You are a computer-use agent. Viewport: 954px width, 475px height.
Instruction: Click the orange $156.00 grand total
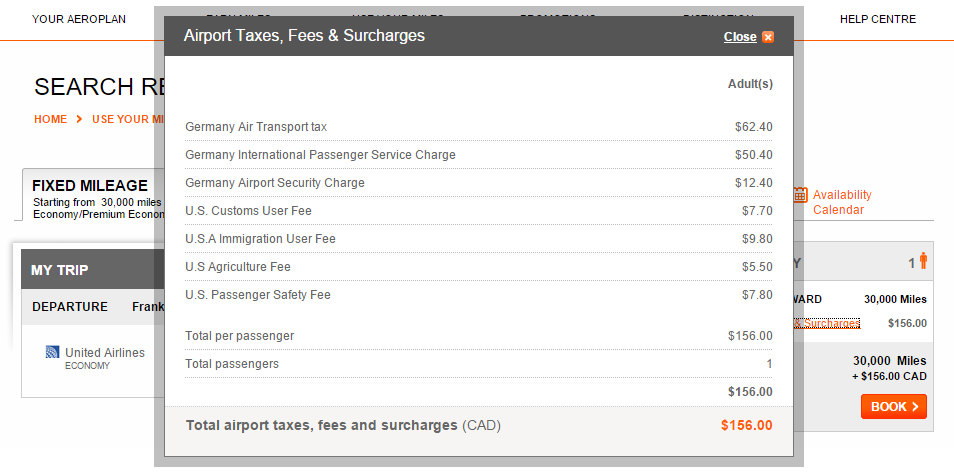coord(747,426)
